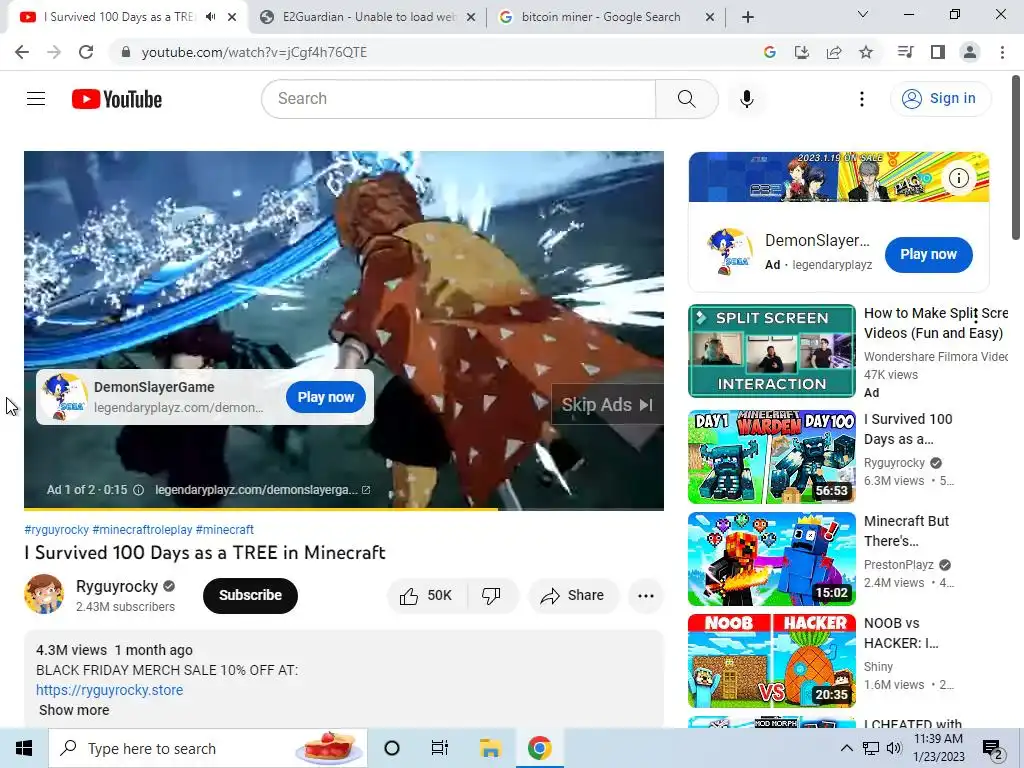The width and height of the screenshot is (1024, 768).
Task: Select the I Survived 100 Days tab
Action: coord(118,17)
